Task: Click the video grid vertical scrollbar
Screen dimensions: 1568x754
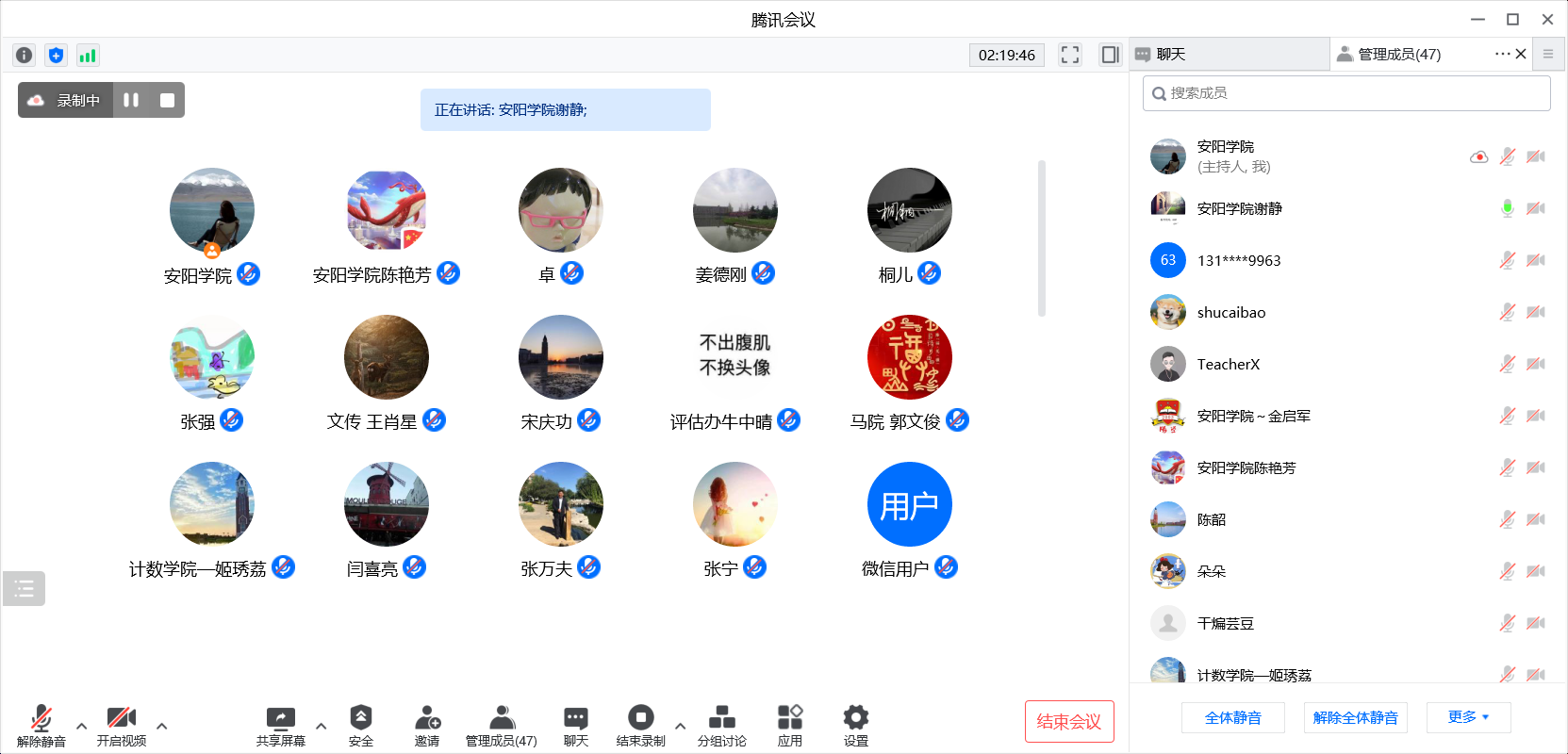Action: pos(1042,238)
